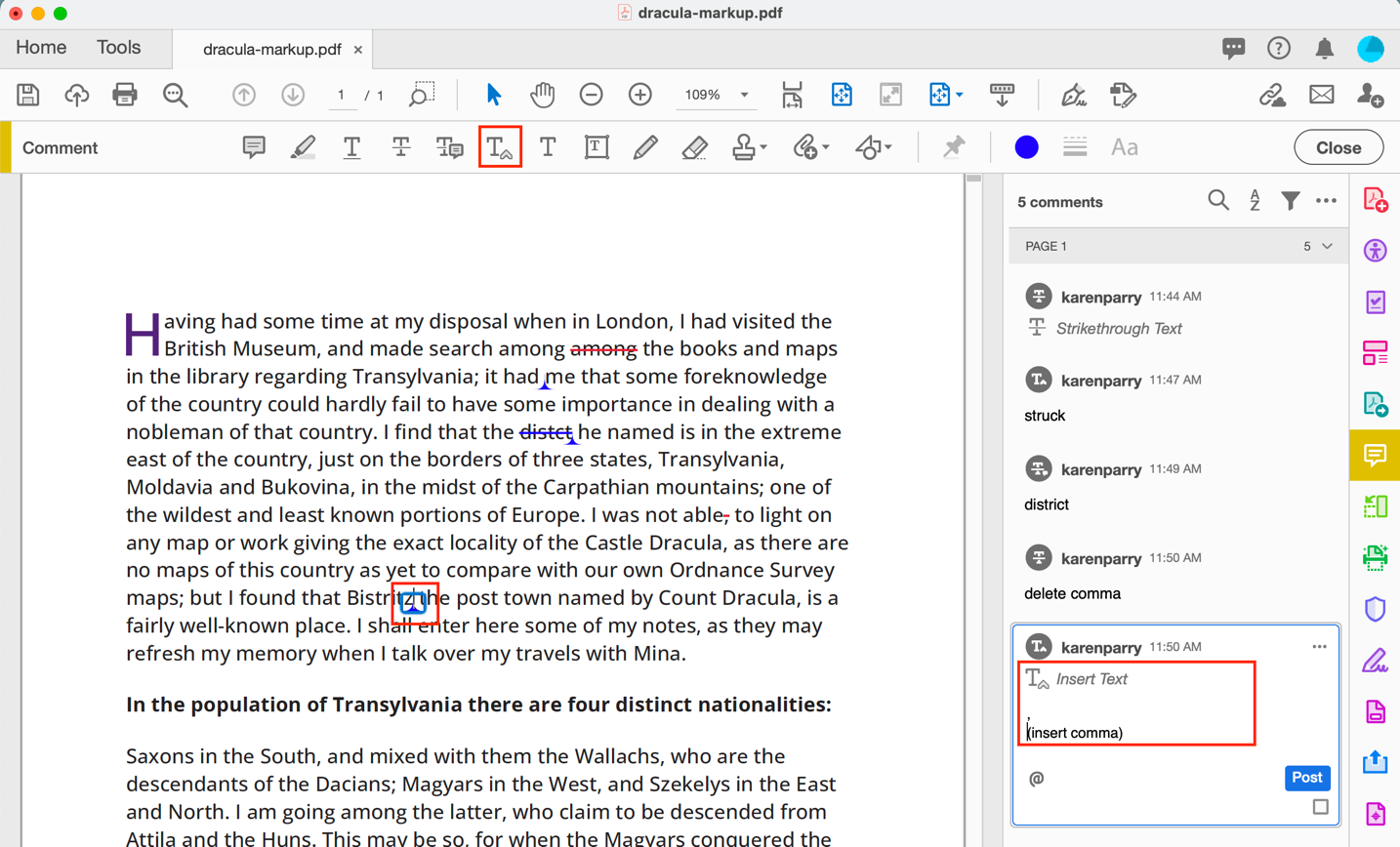This screenshot has height=847, width=1400.
Task: Select the Highlight Text tool
Action: [303, 147]
